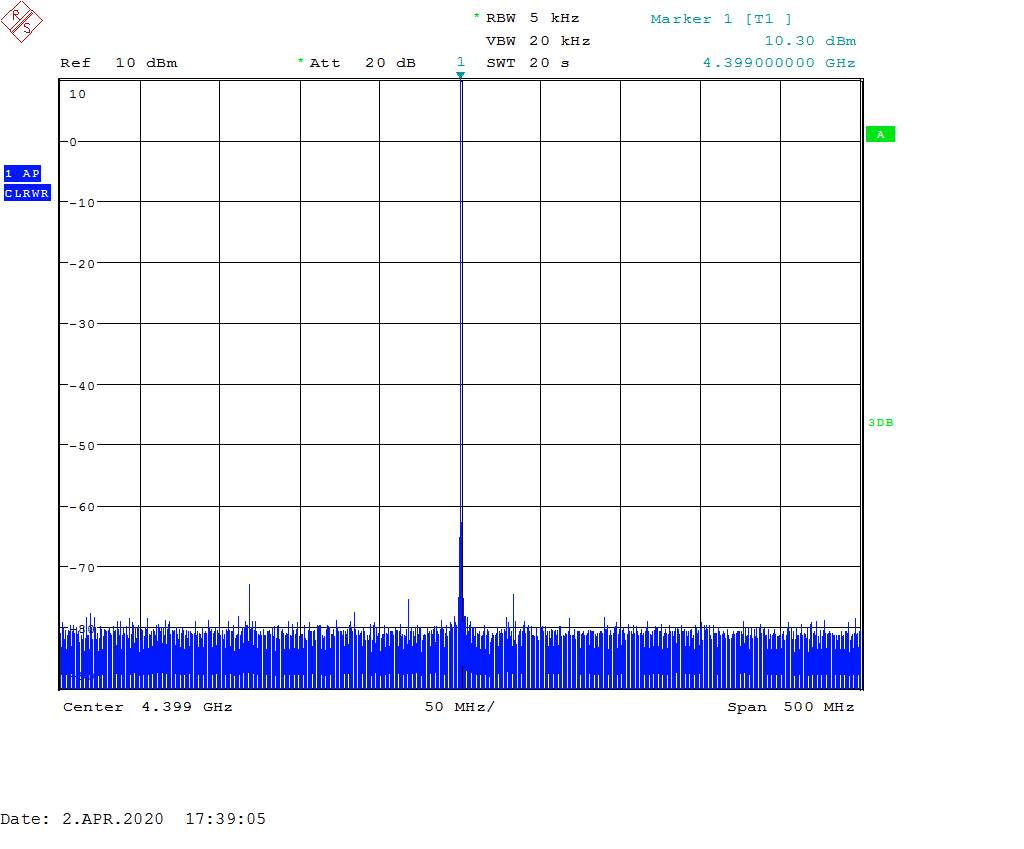Click the -10 axis label

tap(82, 203)
